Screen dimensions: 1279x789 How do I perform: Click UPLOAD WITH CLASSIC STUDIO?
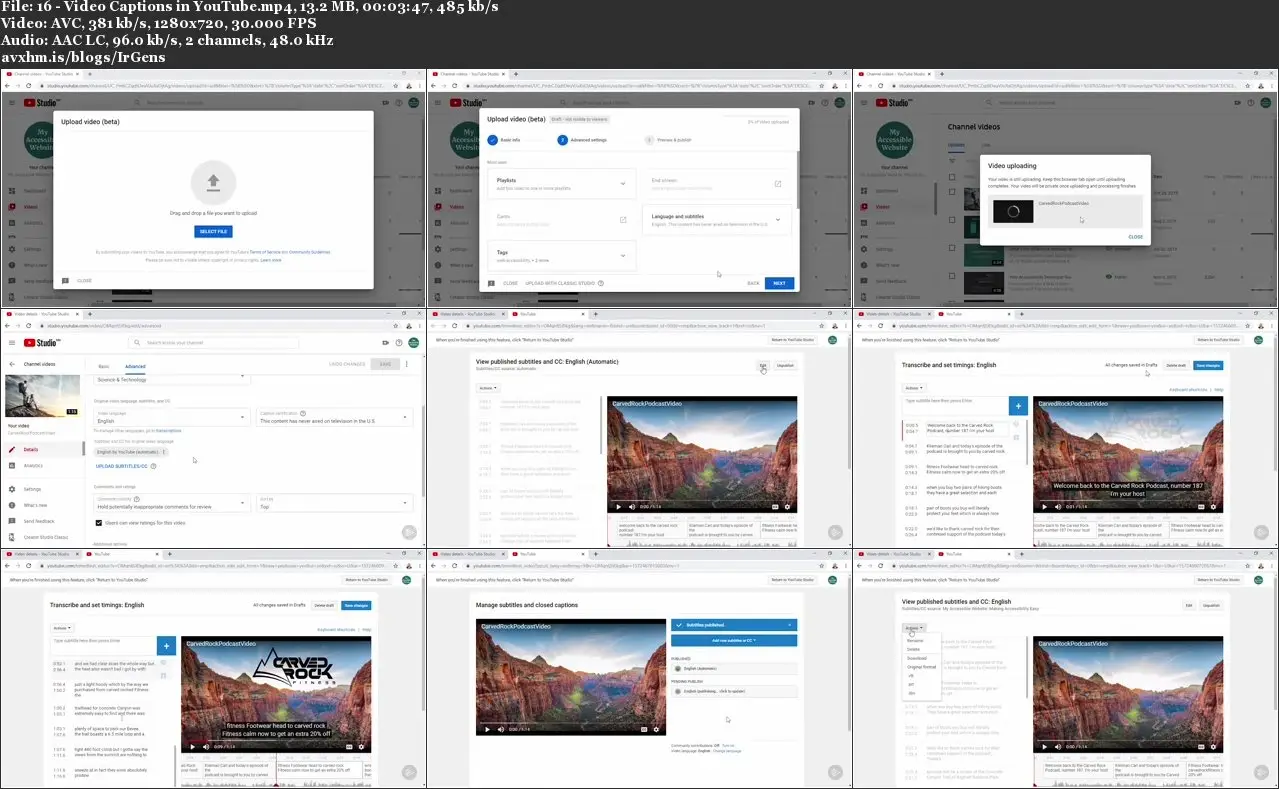tap(560, 283)
